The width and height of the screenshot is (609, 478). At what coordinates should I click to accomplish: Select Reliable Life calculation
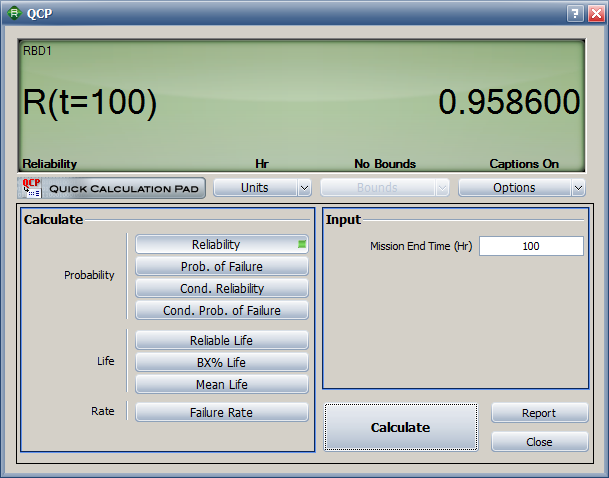coord(221,341)
